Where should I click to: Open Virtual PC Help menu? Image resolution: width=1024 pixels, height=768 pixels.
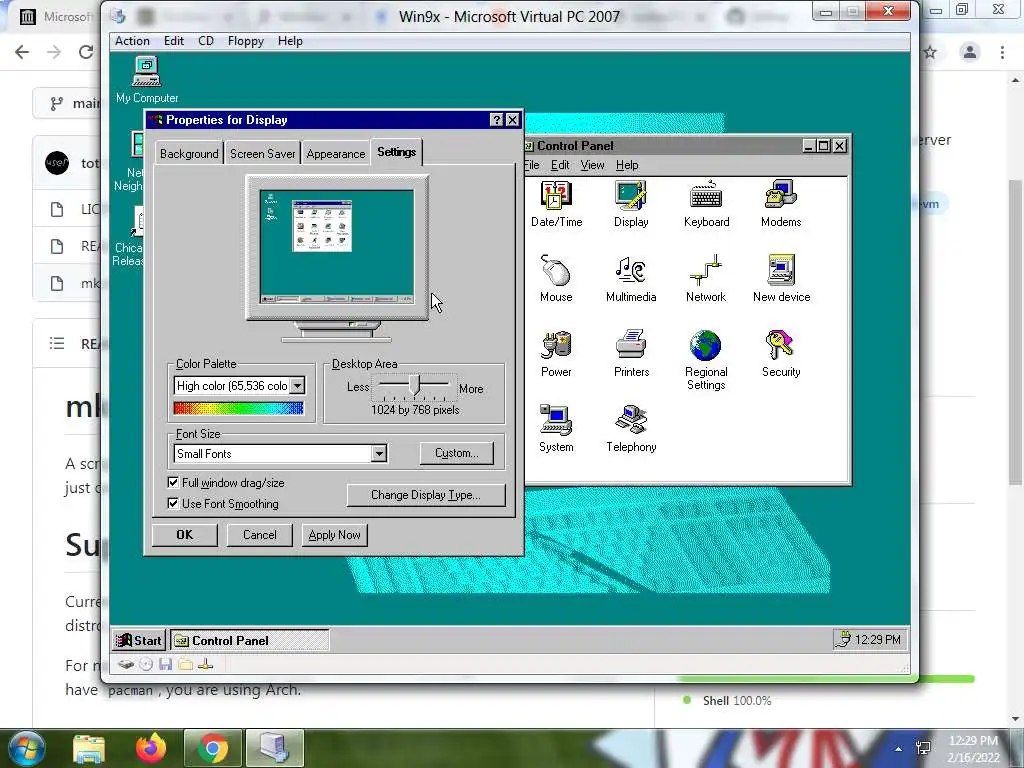pos(290,41)
